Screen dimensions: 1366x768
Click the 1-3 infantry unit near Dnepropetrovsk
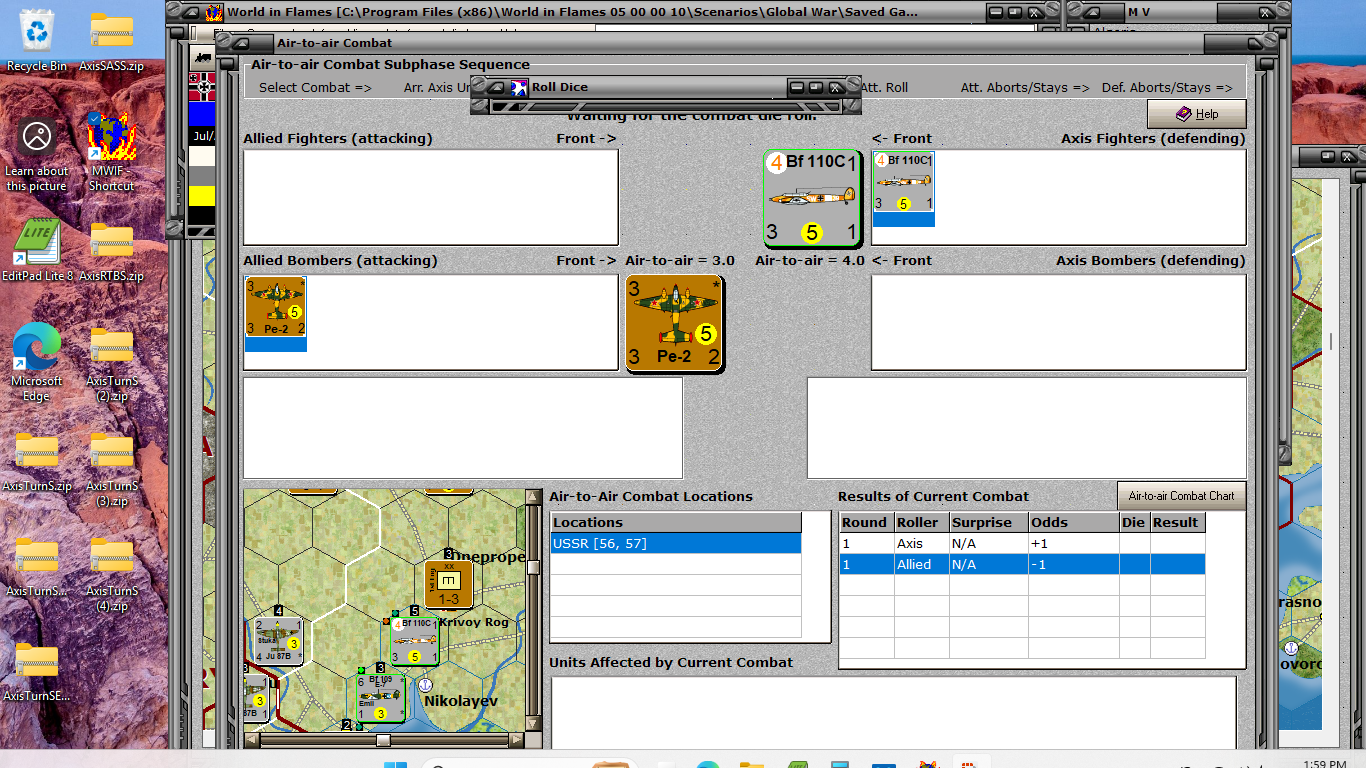tap(449, 584)
